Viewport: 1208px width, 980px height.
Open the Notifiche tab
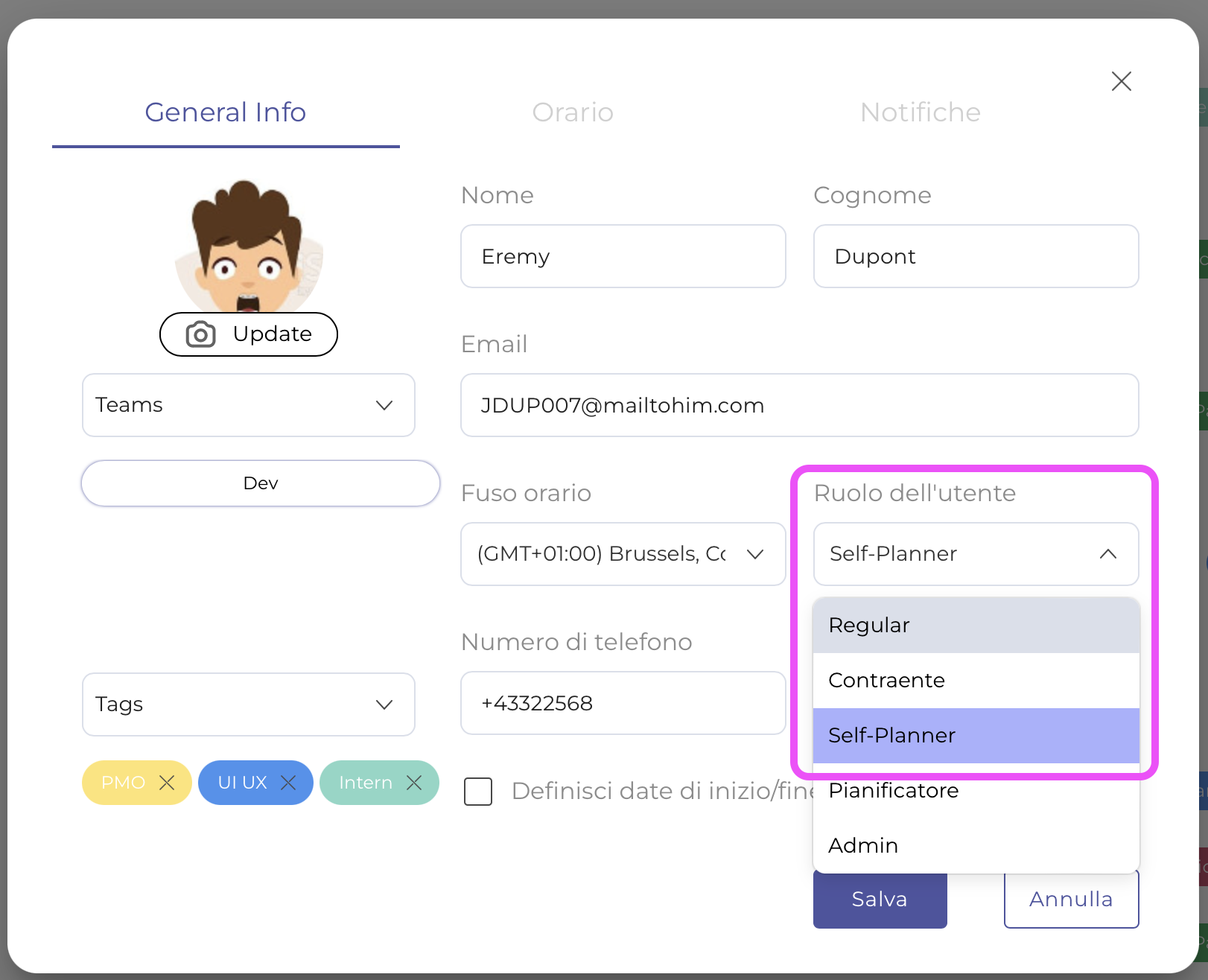920,112
